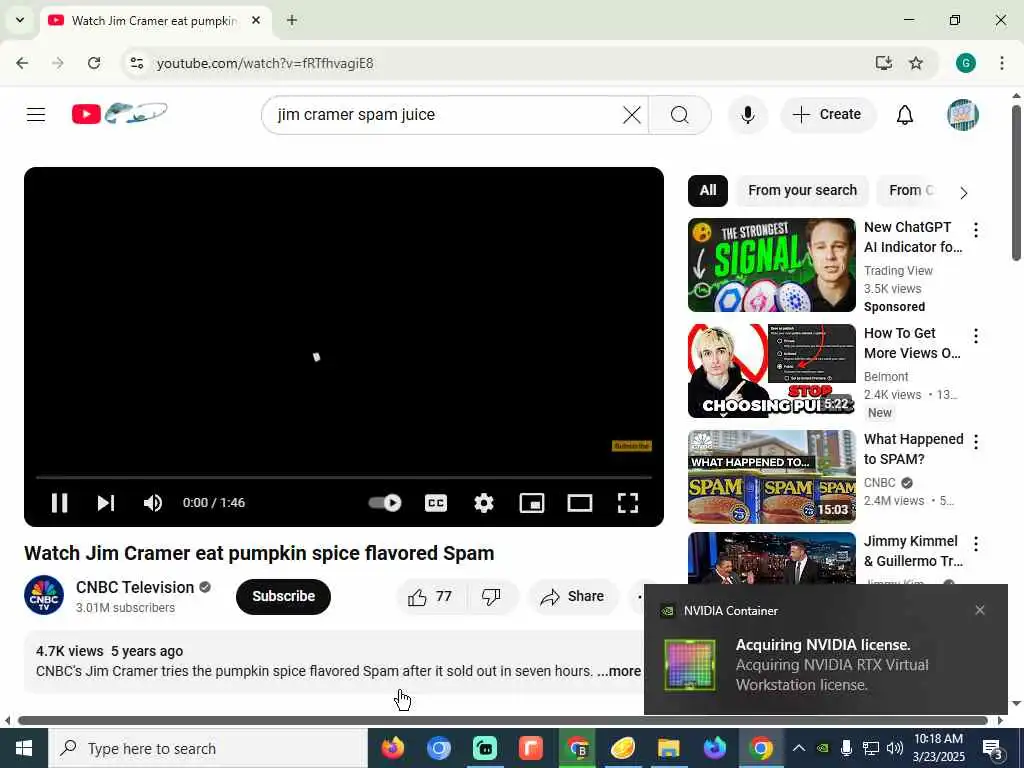Screen dimensions: 1024x768
Task: Reload the page
Action: coord(94,63)
